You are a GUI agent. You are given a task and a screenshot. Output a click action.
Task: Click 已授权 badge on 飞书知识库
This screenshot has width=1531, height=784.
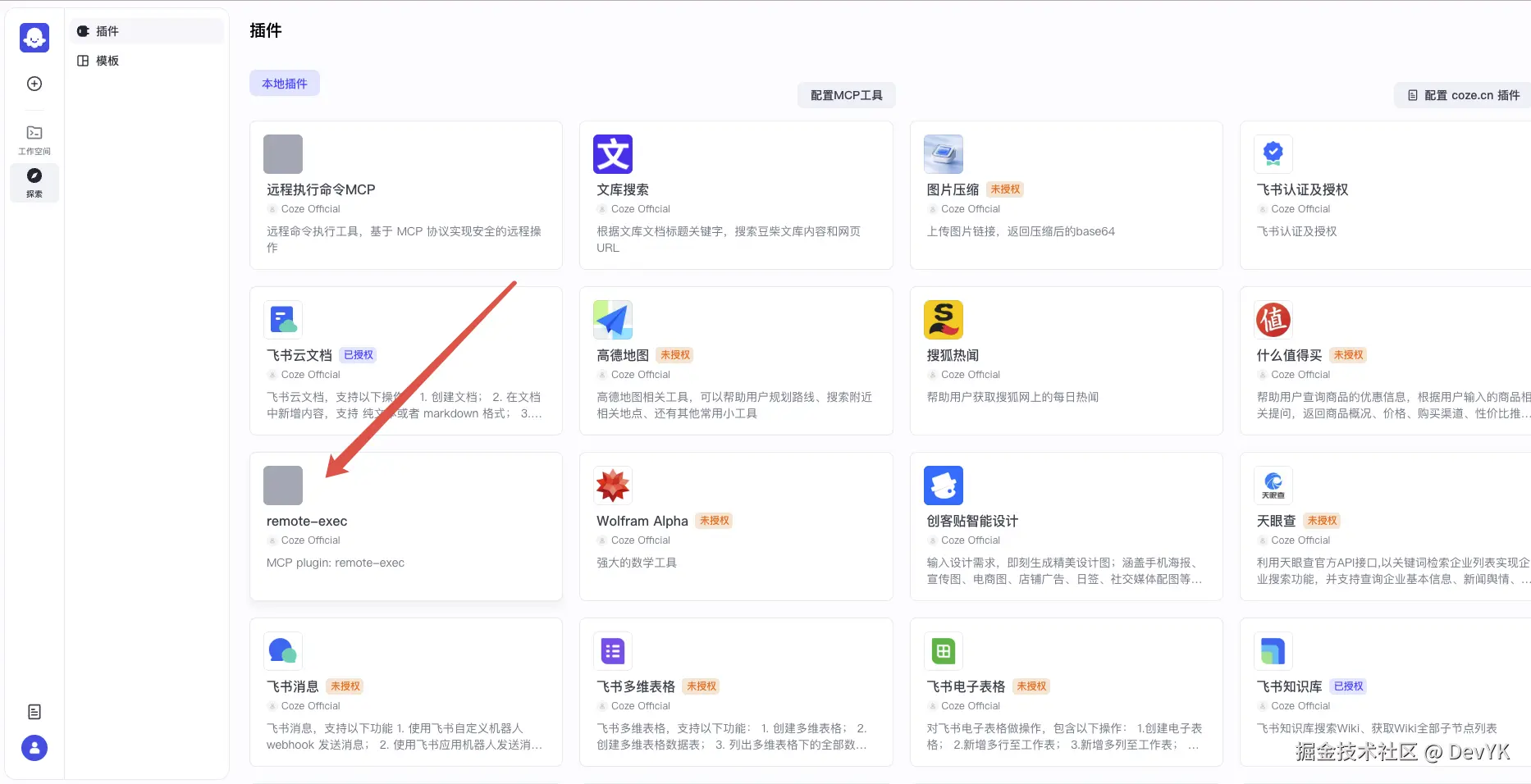1348,686
